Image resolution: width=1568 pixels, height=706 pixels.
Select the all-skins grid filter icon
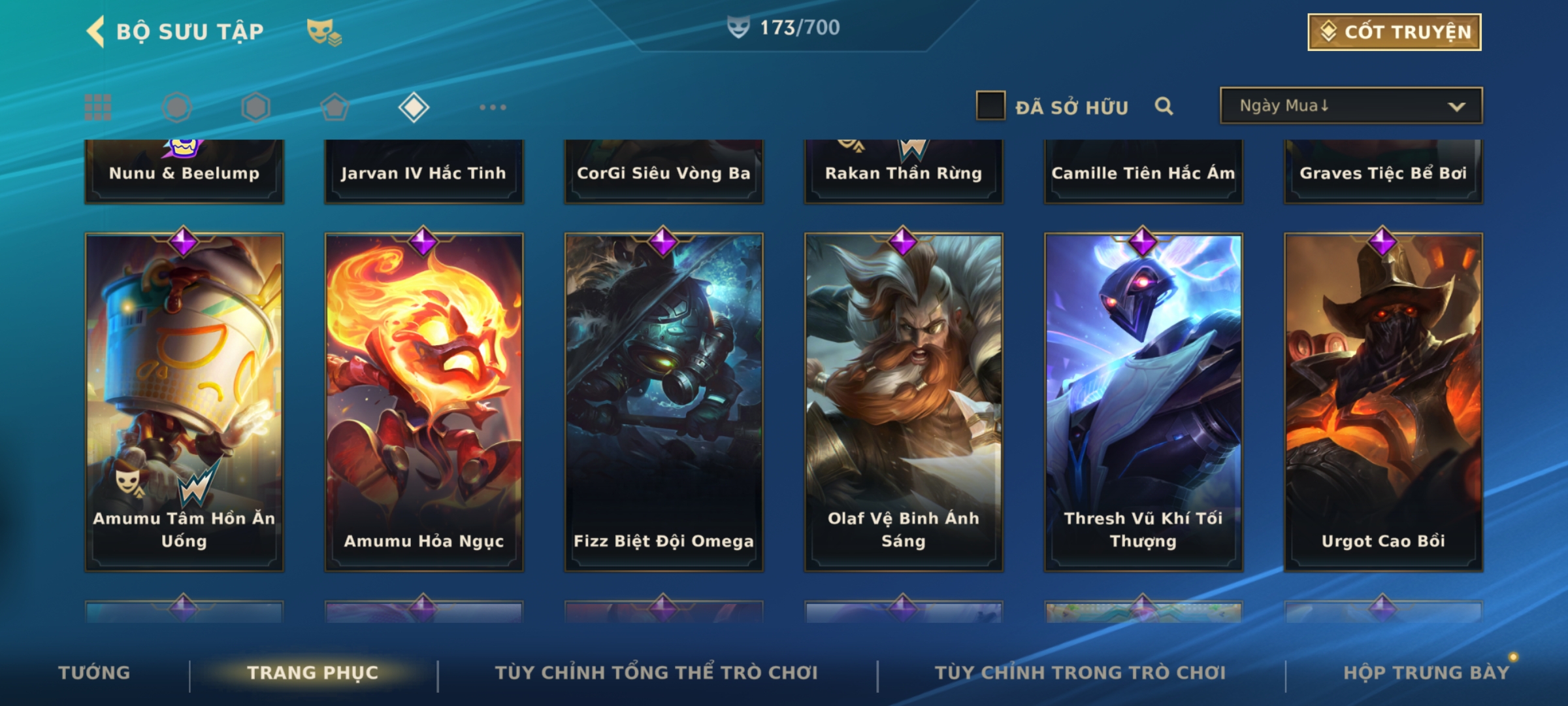tap(98, 107)
